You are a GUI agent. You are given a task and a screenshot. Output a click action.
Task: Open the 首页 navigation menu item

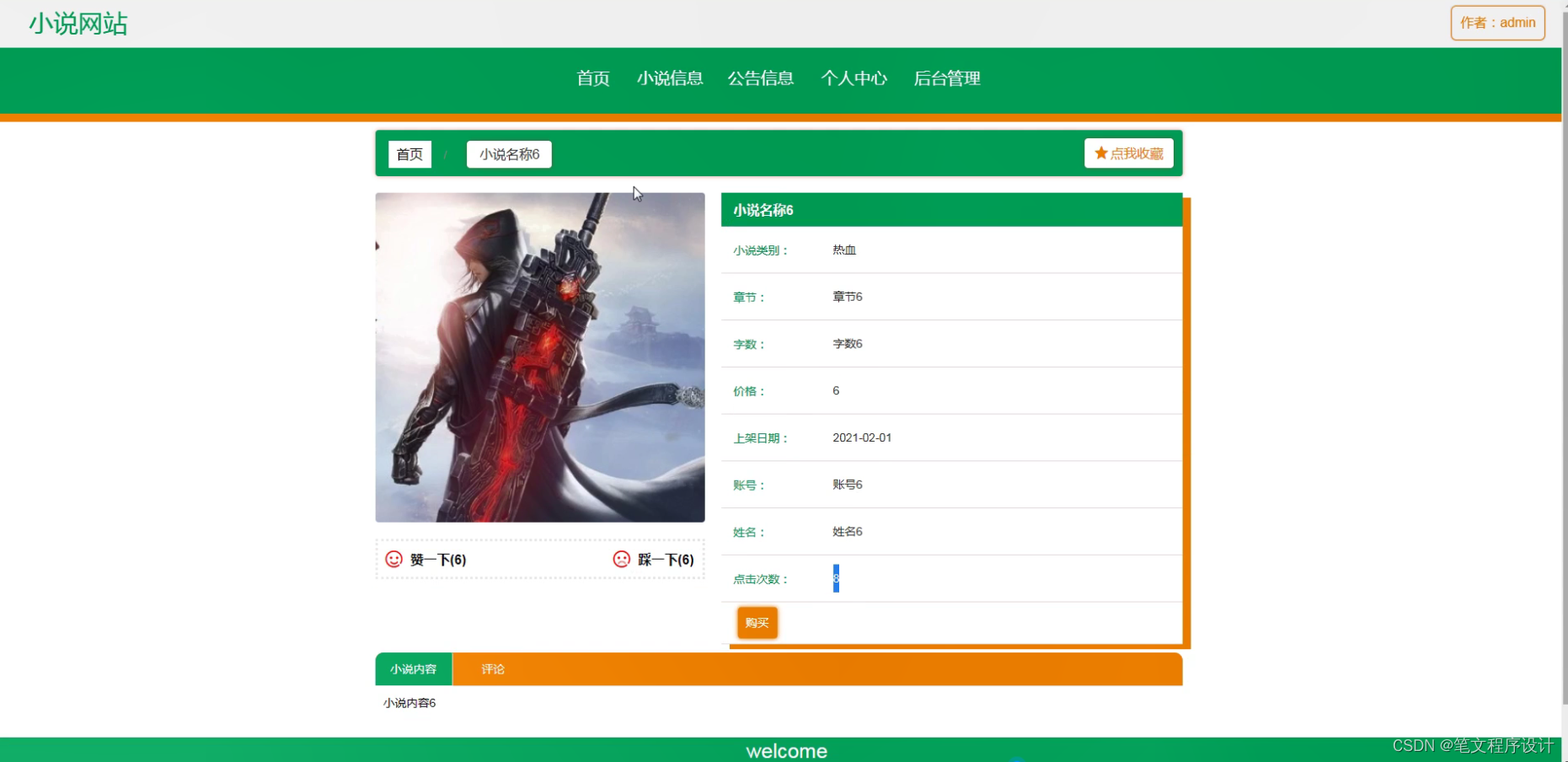[x=593, y=78]
